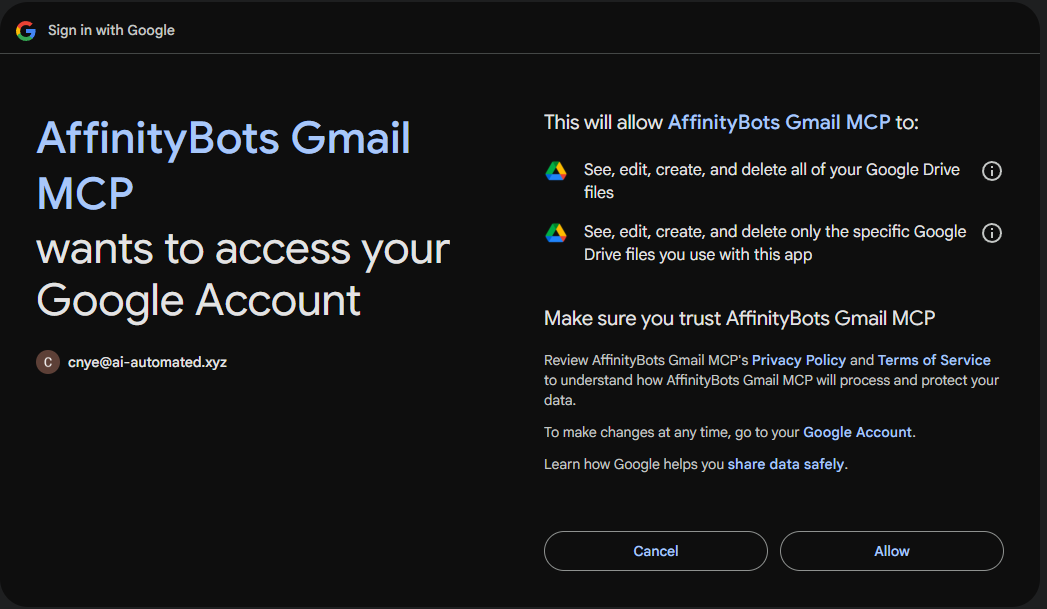The width and height of the screenshot is (1047, 609).
Task: Open the Privacy Policy link
Action: pos(798,360)
